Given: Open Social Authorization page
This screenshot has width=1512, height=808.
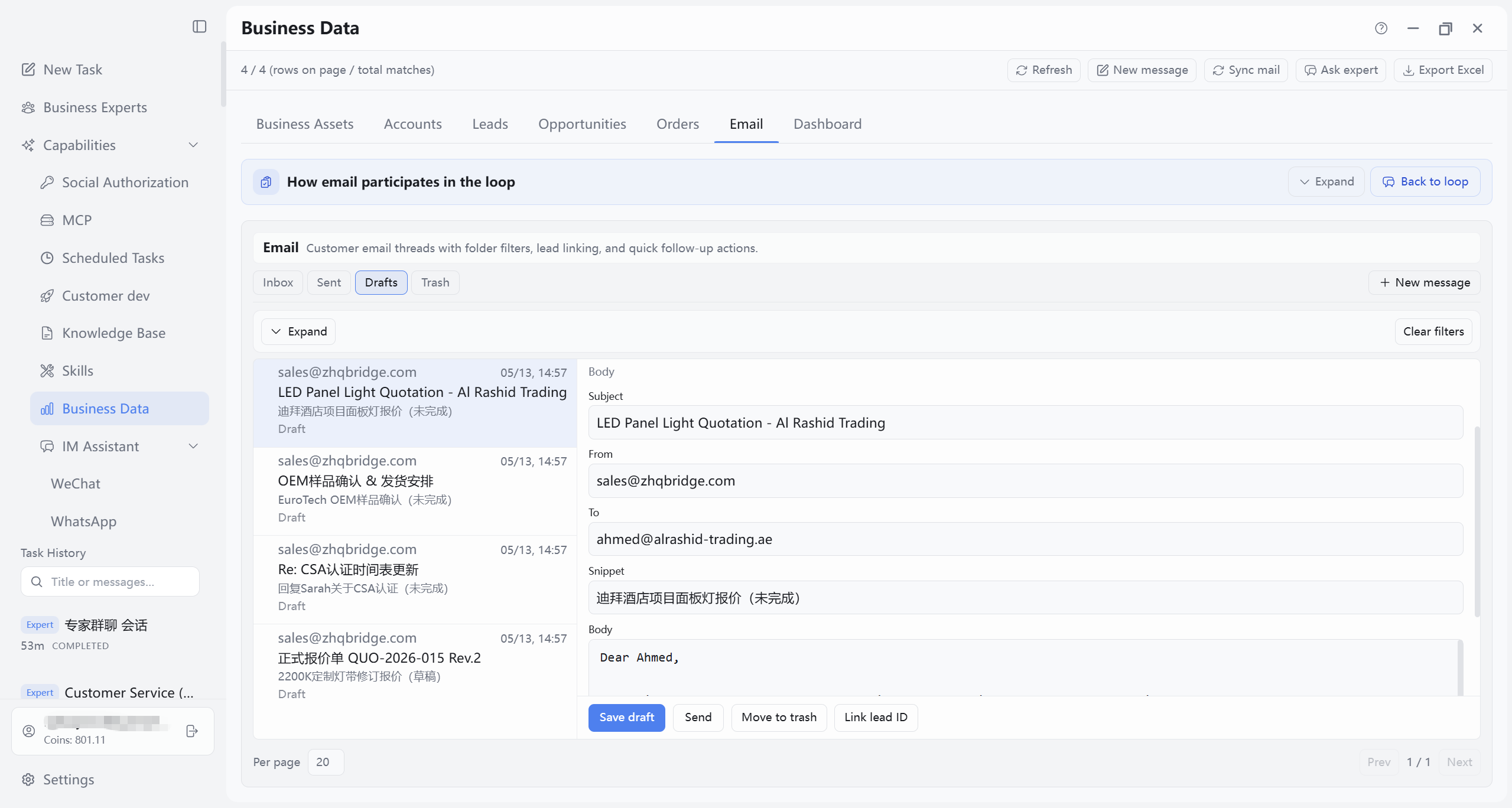Looking at the screenshot, I should click(x=114, y=183).
